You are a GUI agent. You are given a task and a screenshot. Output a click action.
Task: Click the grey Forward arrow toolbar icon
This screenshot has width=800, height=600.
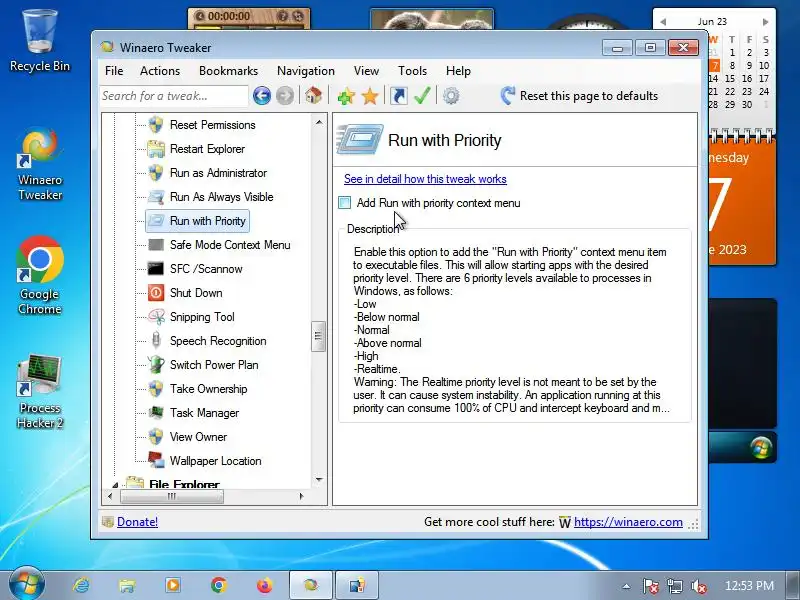(x=285, y=96)
